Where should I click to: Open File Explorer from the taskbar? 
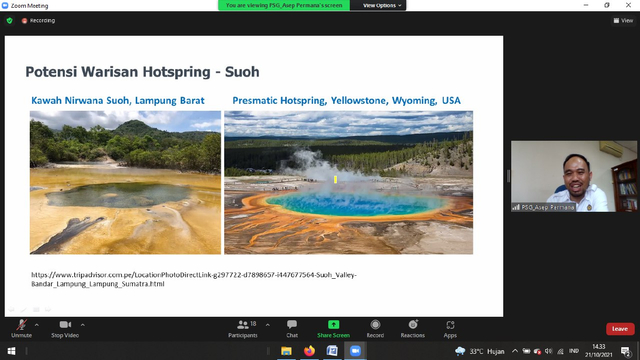click(287, 351)
